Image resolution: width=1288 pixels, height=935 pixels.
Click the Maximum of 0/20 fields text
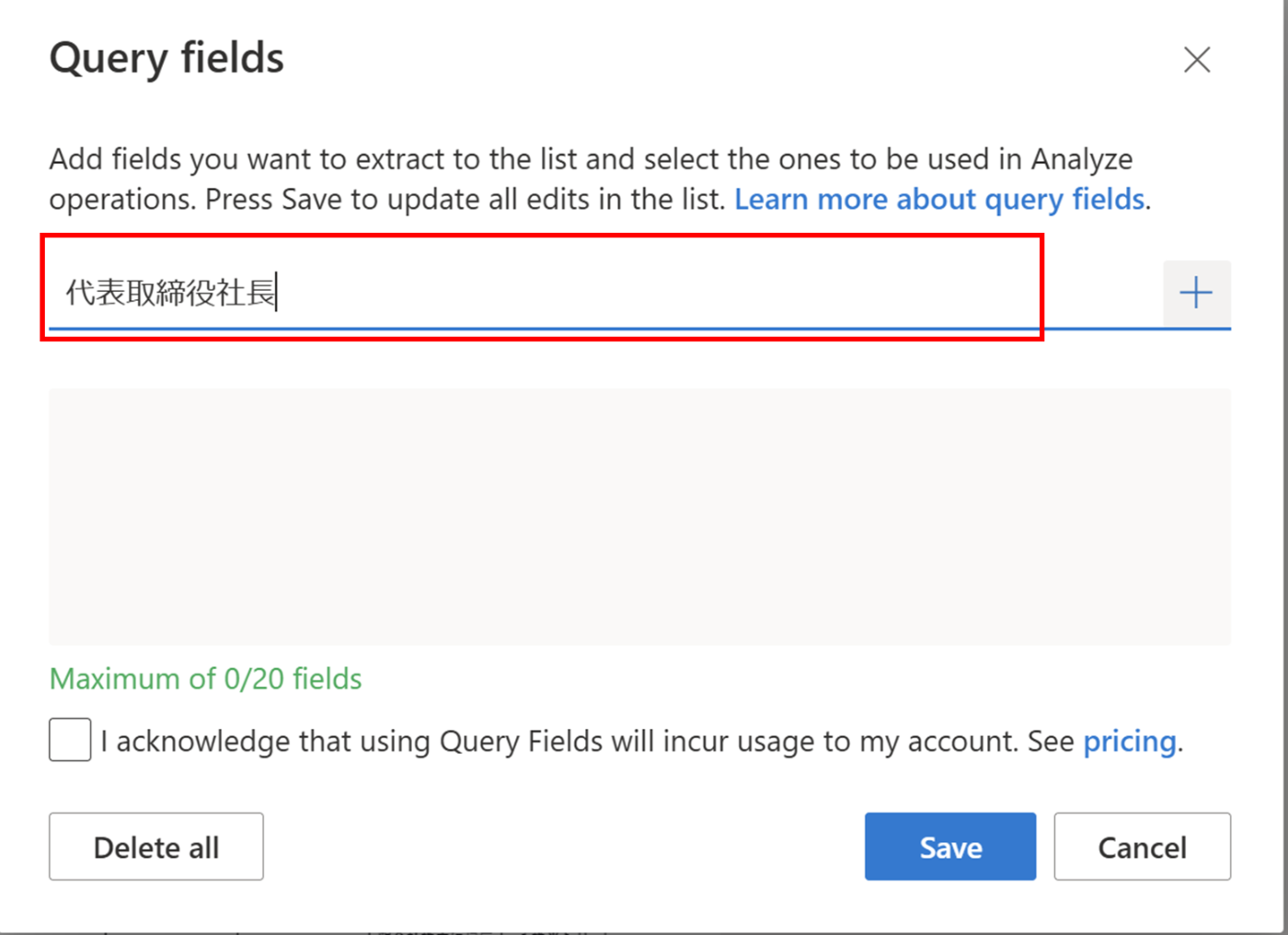205,679
